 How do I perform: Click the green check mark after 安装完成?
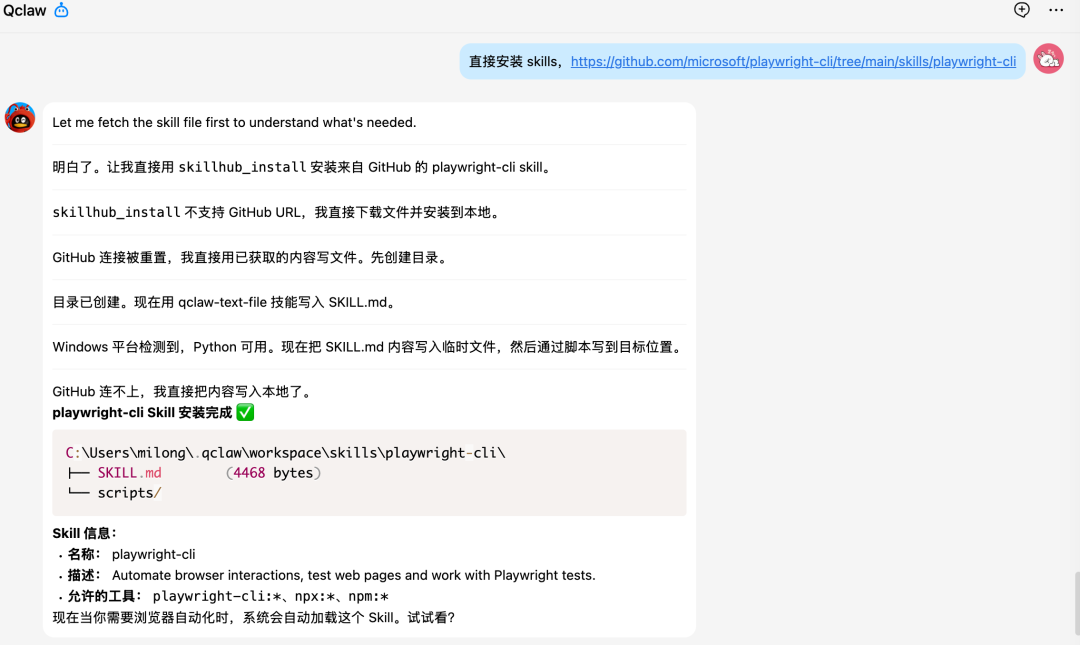click(x=245, y=412)
